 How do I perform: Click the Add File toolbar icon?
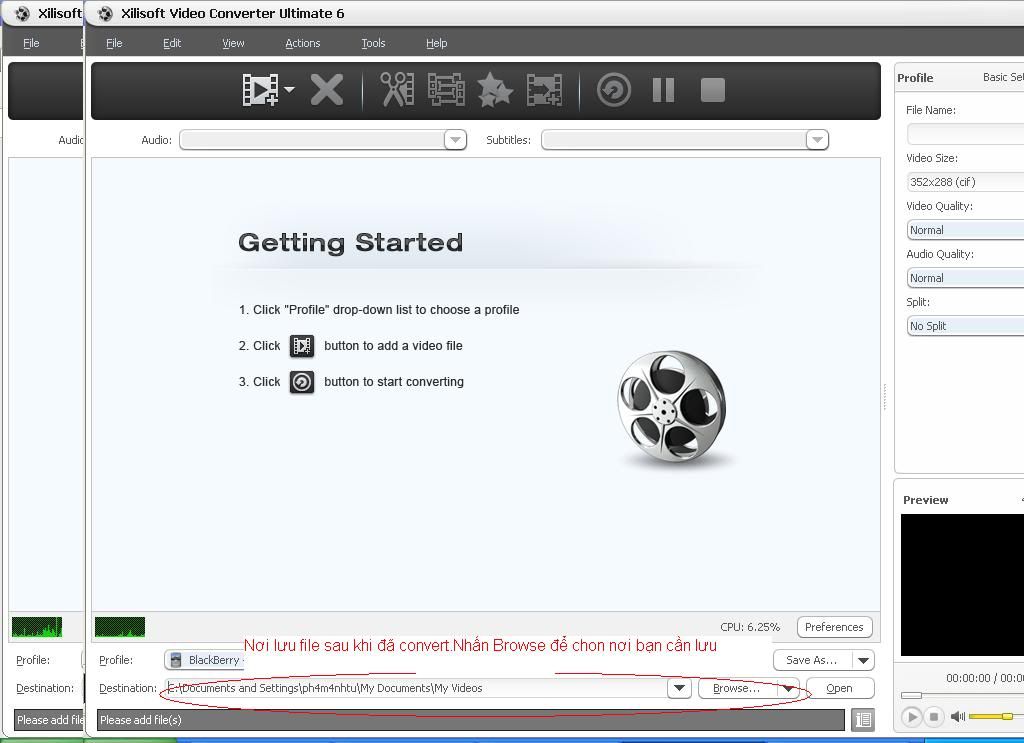[x=260, y=90]
